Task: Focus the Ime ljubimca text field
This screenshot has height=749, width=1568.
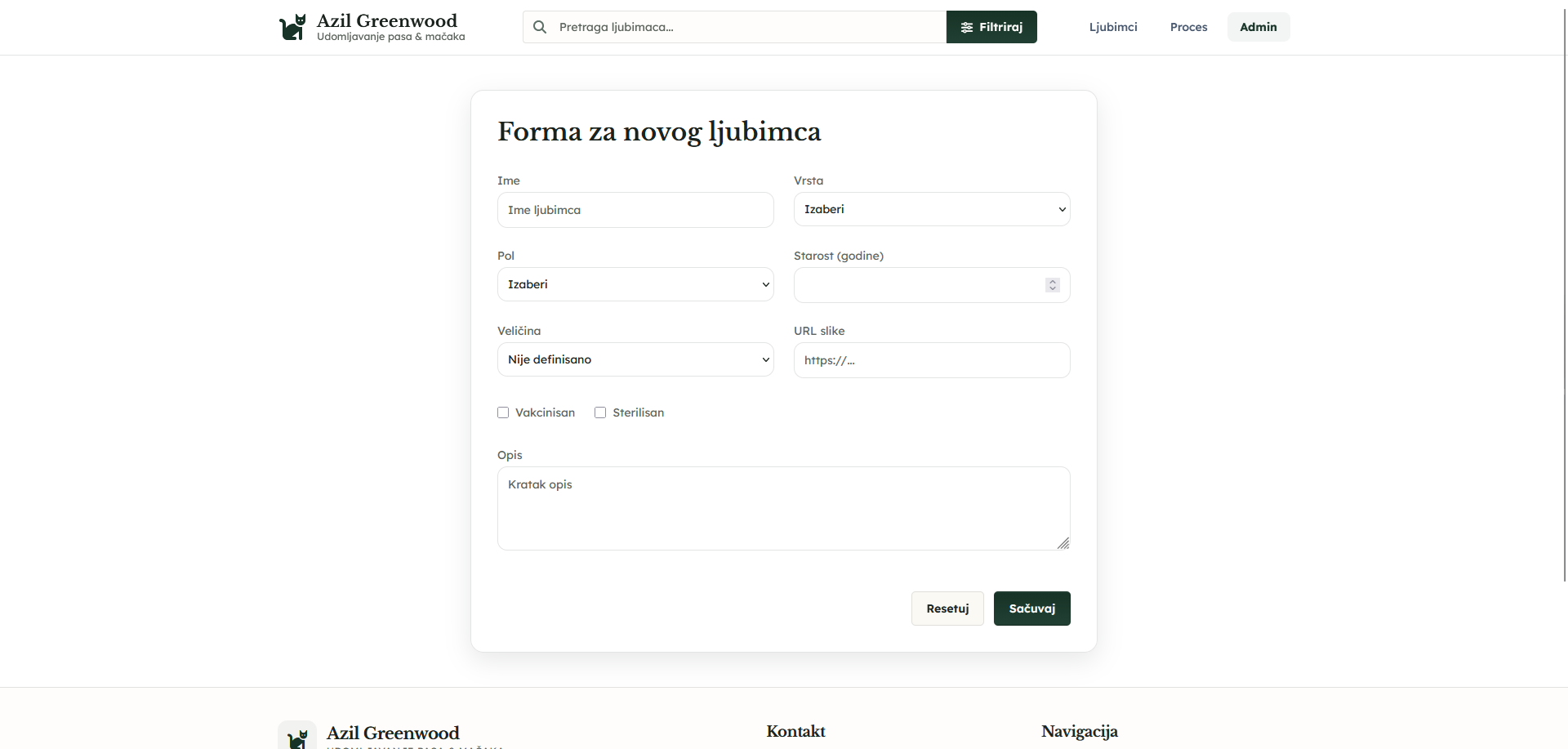Action: [x=635, y=210]
